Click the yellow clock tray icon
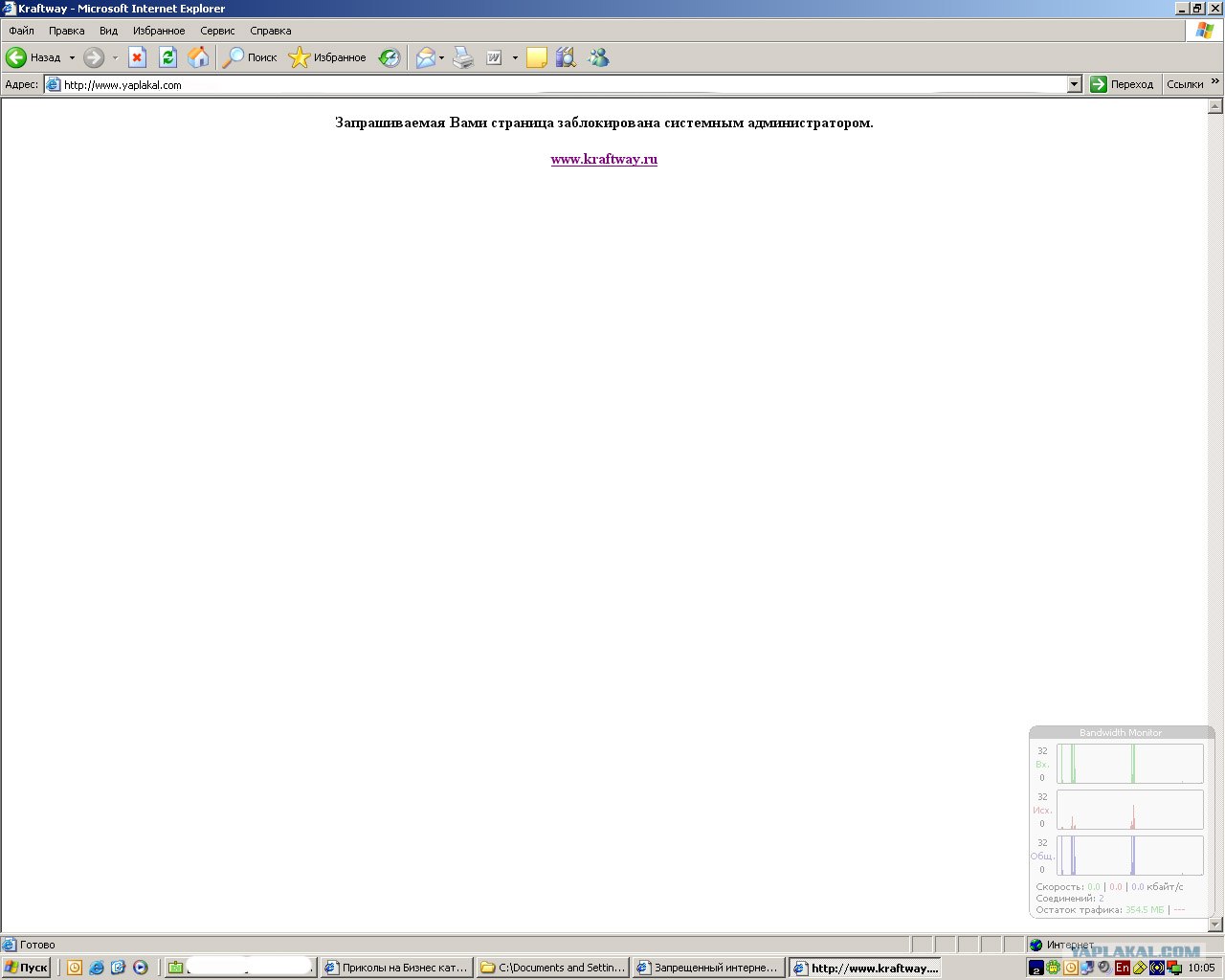Image resolution: width=1225 pixels, height=980 pixels. tap(1070, 968)
